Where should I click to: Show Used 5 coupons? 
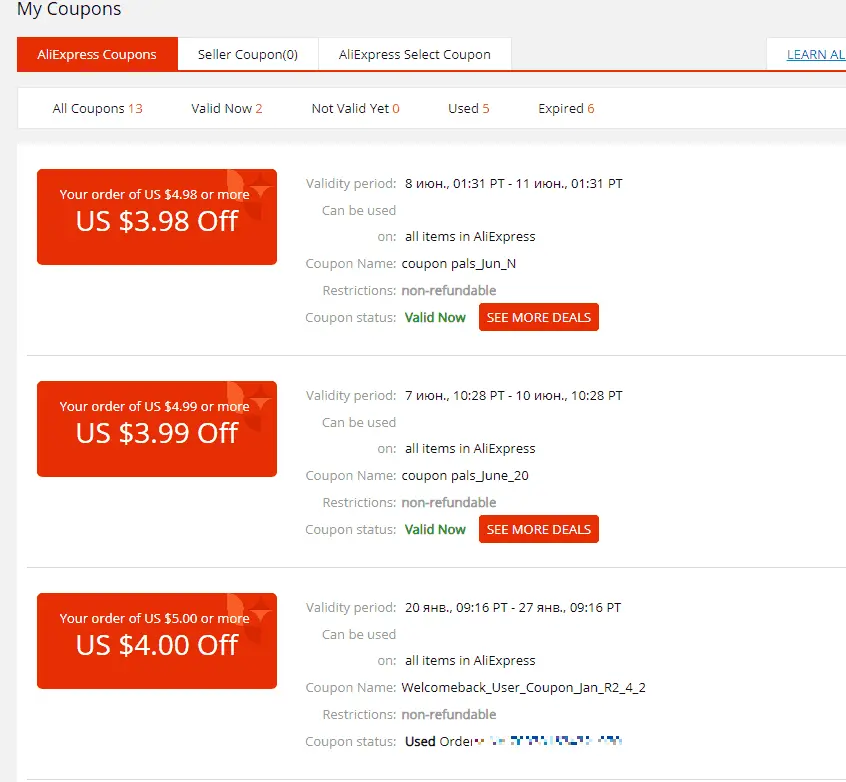(x=468, y=108)
